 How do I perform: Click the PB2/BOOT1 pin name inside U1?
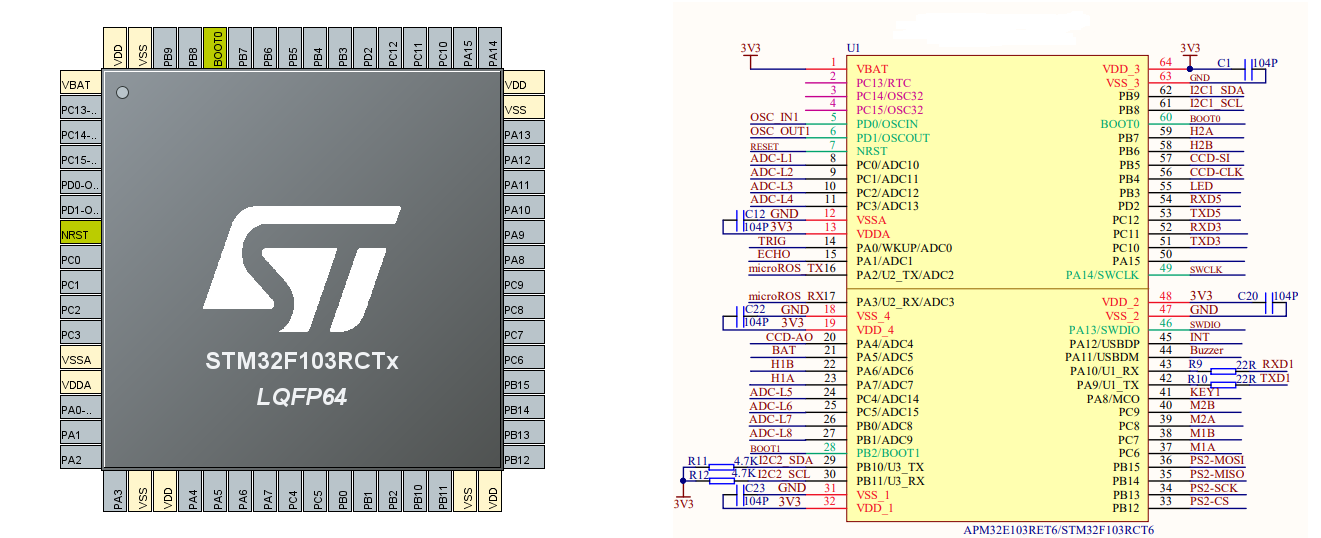(888, 453)
